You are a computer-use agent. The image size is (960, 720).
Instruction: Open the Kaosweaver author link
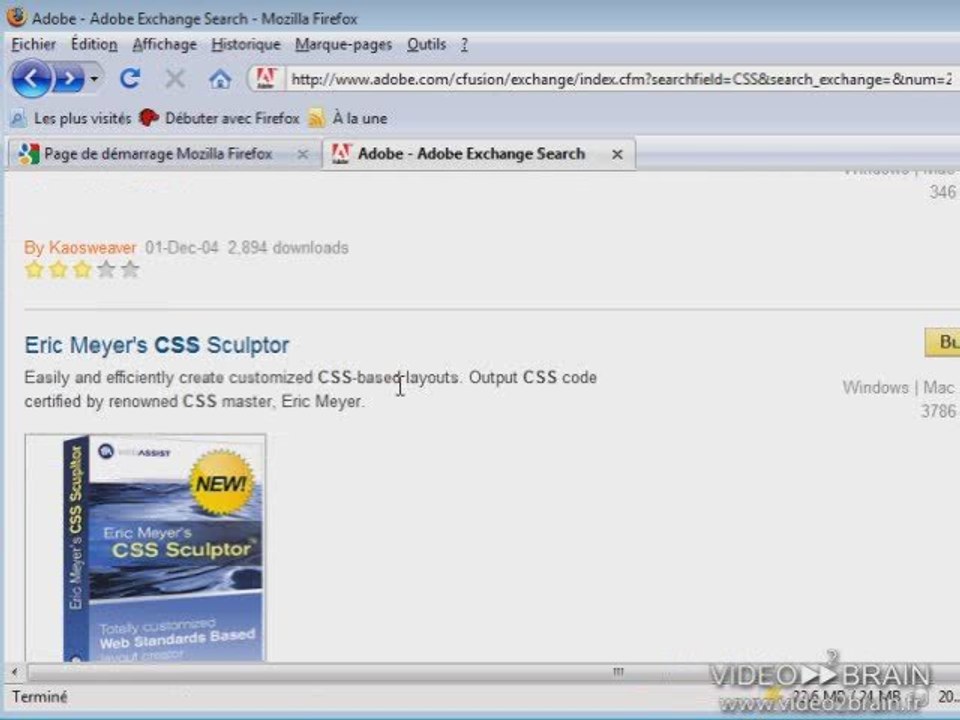pyautogui.click(x=92, y=247)
